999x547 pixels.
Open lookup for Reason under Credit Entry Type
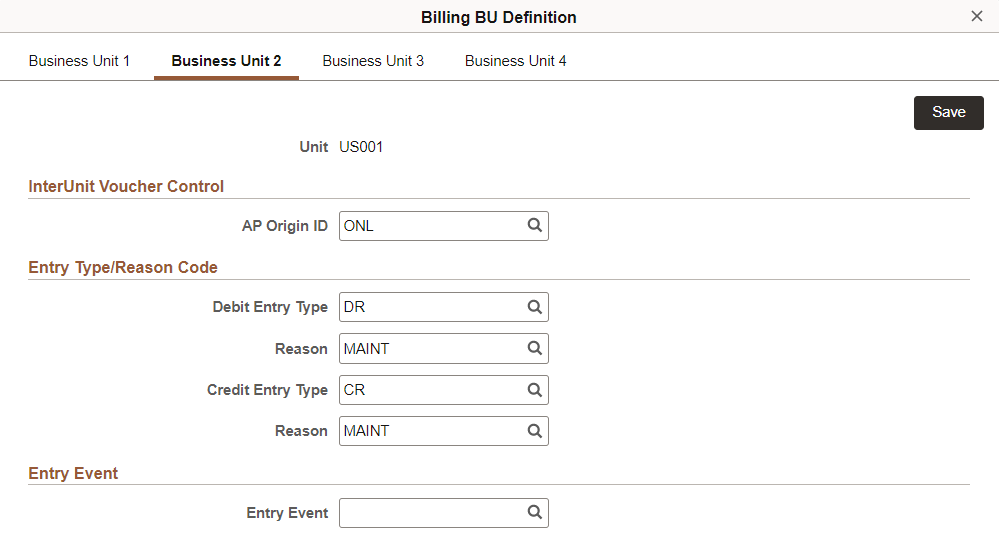tap(535, 431)
